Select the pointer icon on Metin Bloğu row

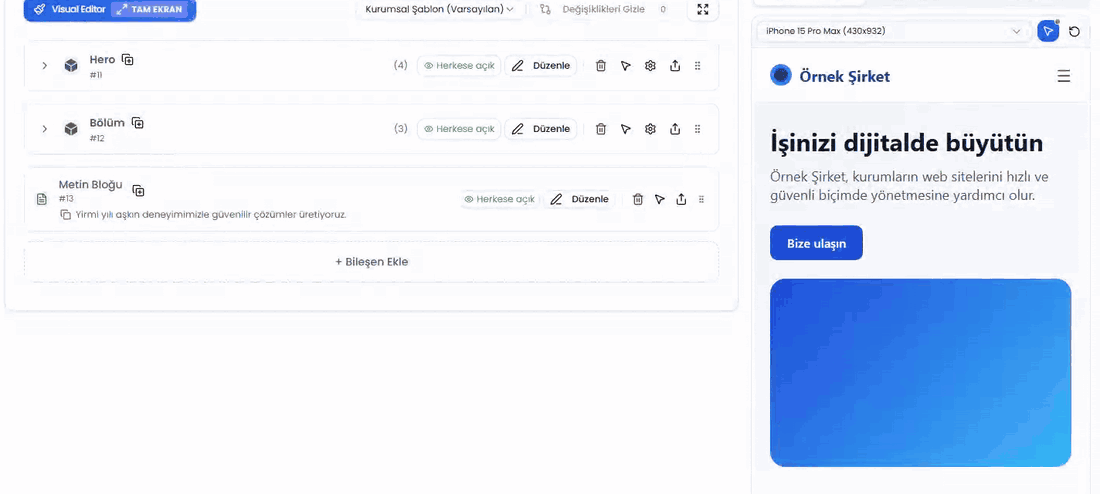click(x=659, y=199)
